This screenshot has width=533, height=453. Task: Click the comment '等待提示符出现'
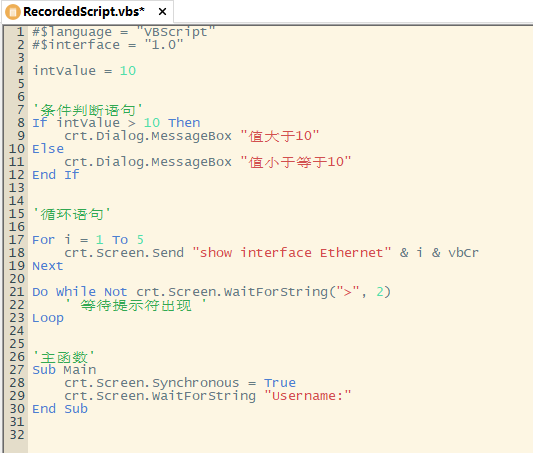[x=136, y=305]
